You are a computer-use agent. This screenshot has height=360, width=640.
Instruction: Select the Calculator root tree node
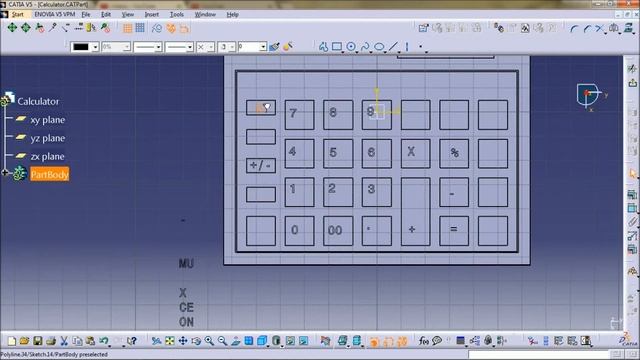(x=38, y=101)
